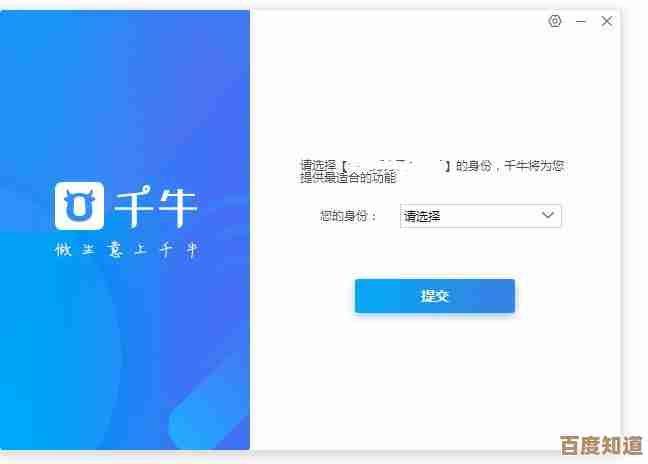The image size is (648, 464).
Task: Submit using the blue 提交 button
Action: [435, 296]
